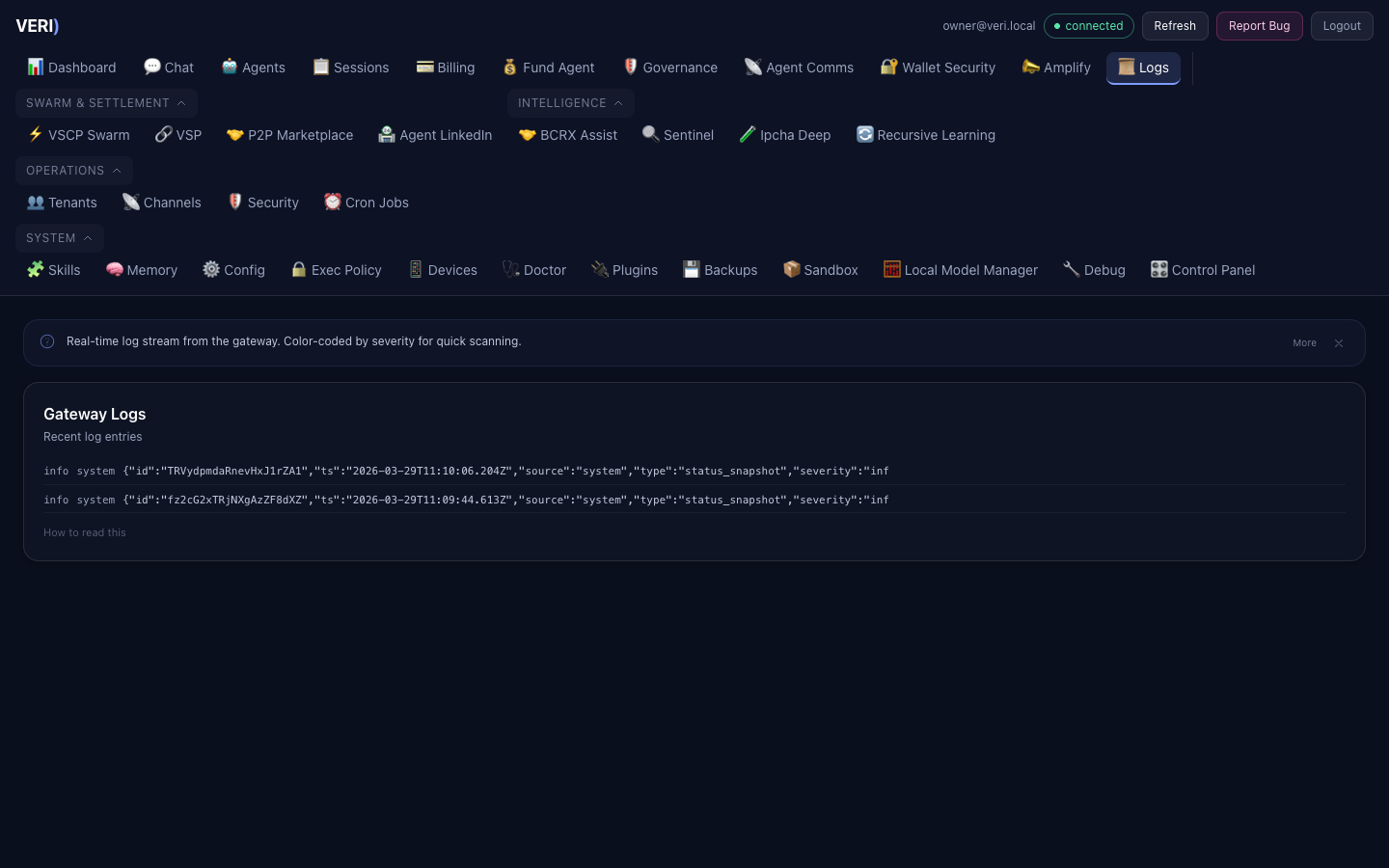Open the Fund Agent page
Image resolution: width=1389 pixels, height=868 pixels.
point(548,68)
